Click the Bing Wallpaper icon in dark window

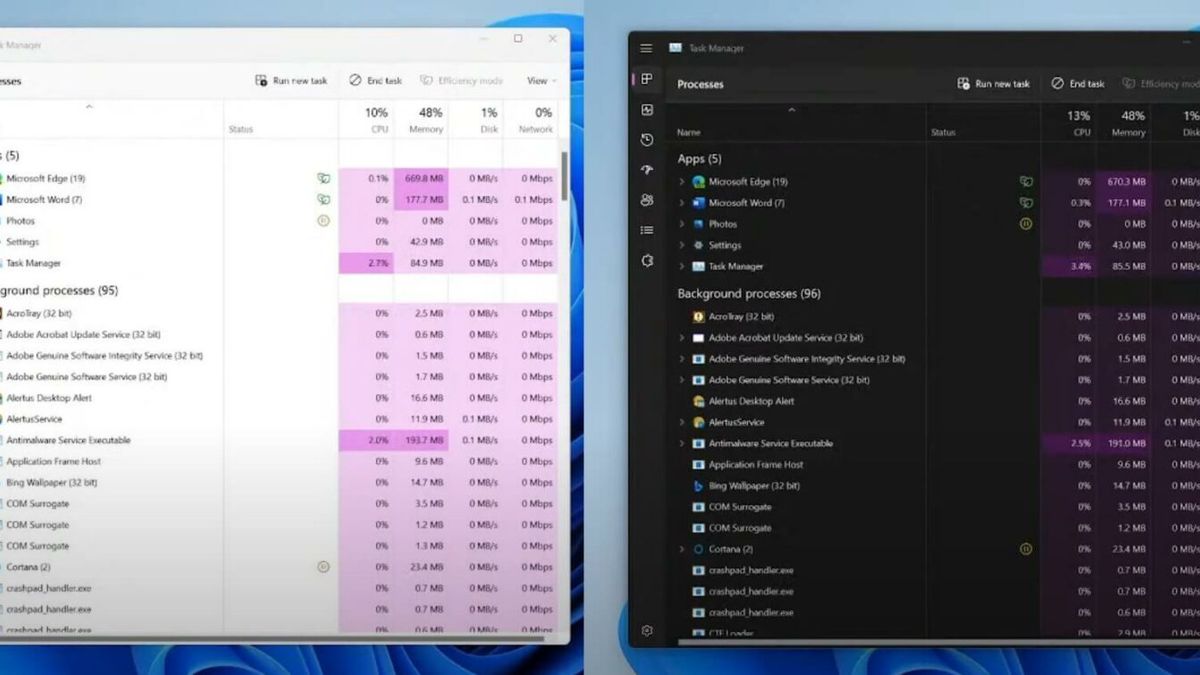pyautogui.click(x=698, y=486)
